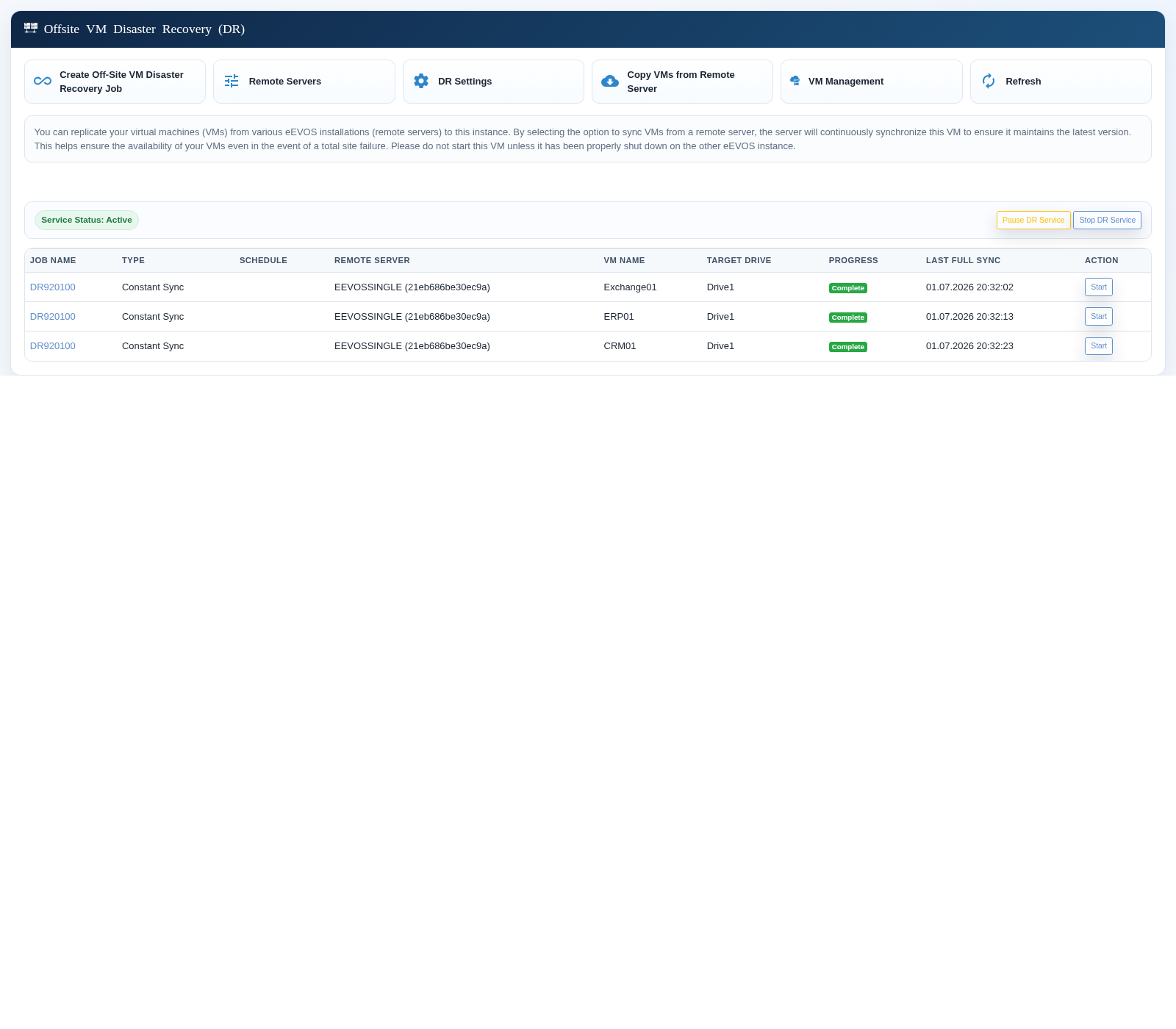Click sync time 01.07.2026 20:32:23

pyautogui.click(x=969, y=346)
